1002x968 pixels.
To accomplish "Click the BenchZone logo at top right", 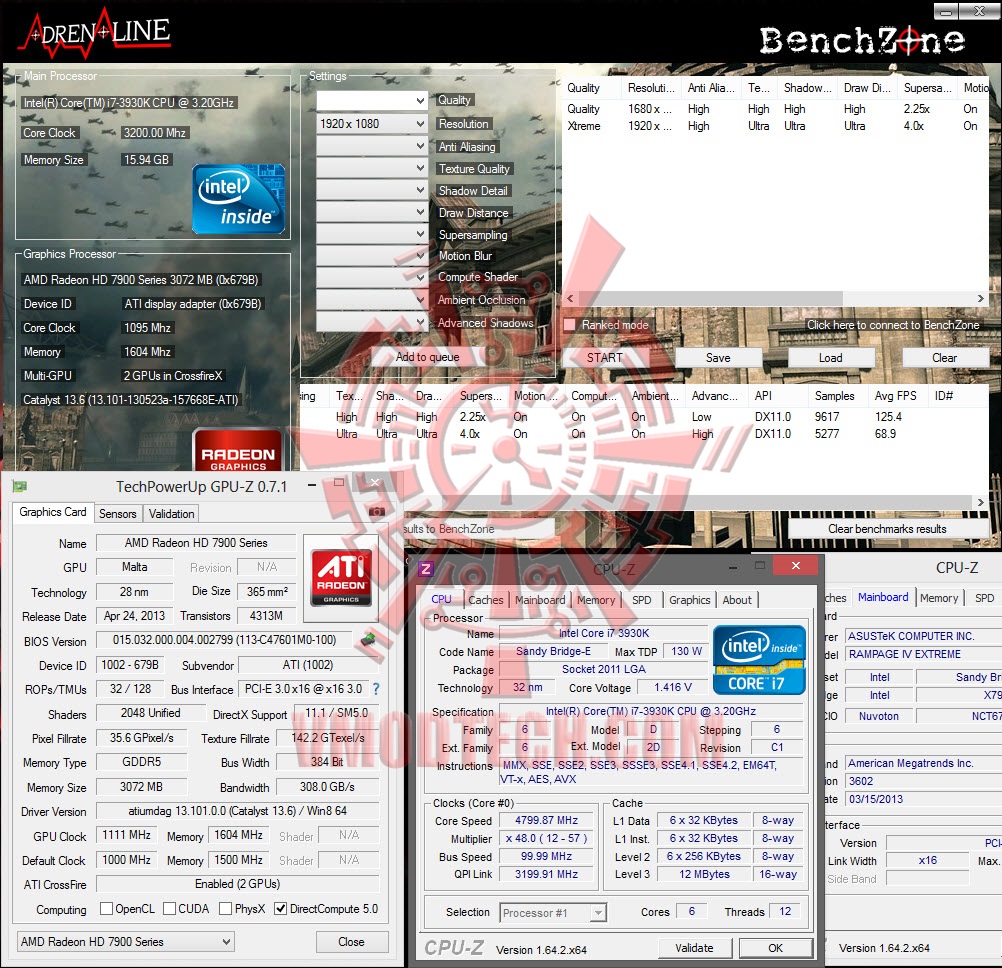I will [x=861, y=40].
